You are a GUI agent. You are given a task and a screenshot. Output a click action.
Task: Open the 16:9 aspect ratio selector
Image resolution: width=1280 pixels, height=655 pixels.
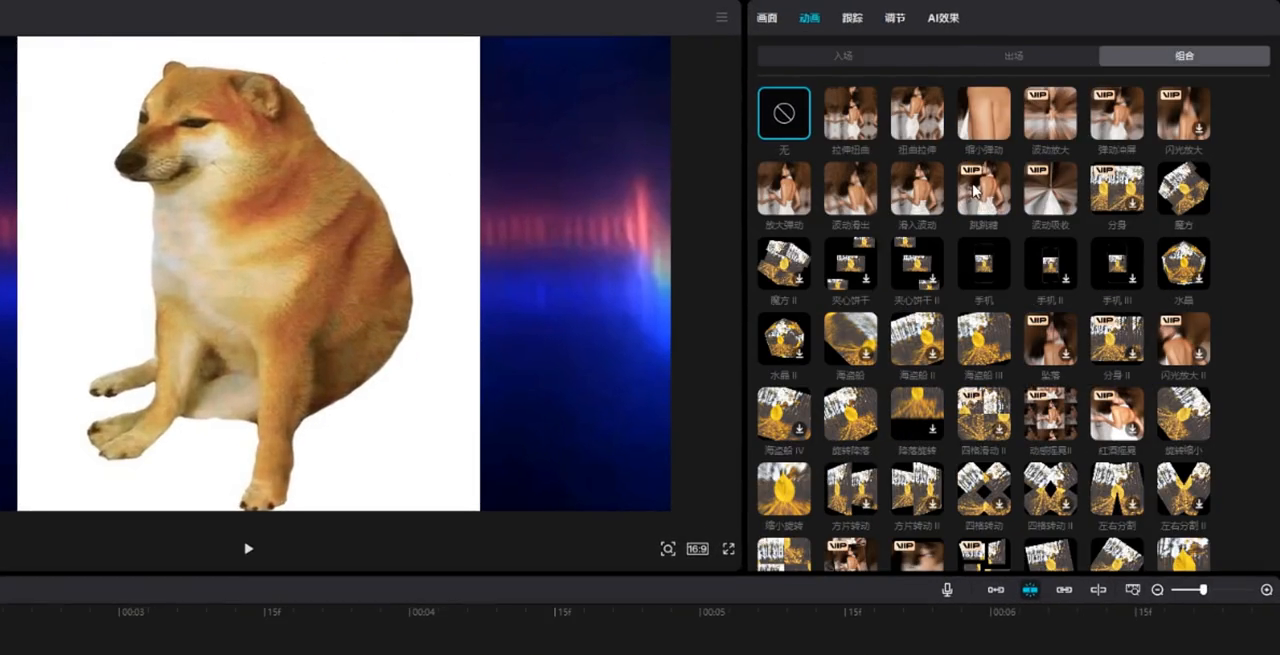(697, 549)
